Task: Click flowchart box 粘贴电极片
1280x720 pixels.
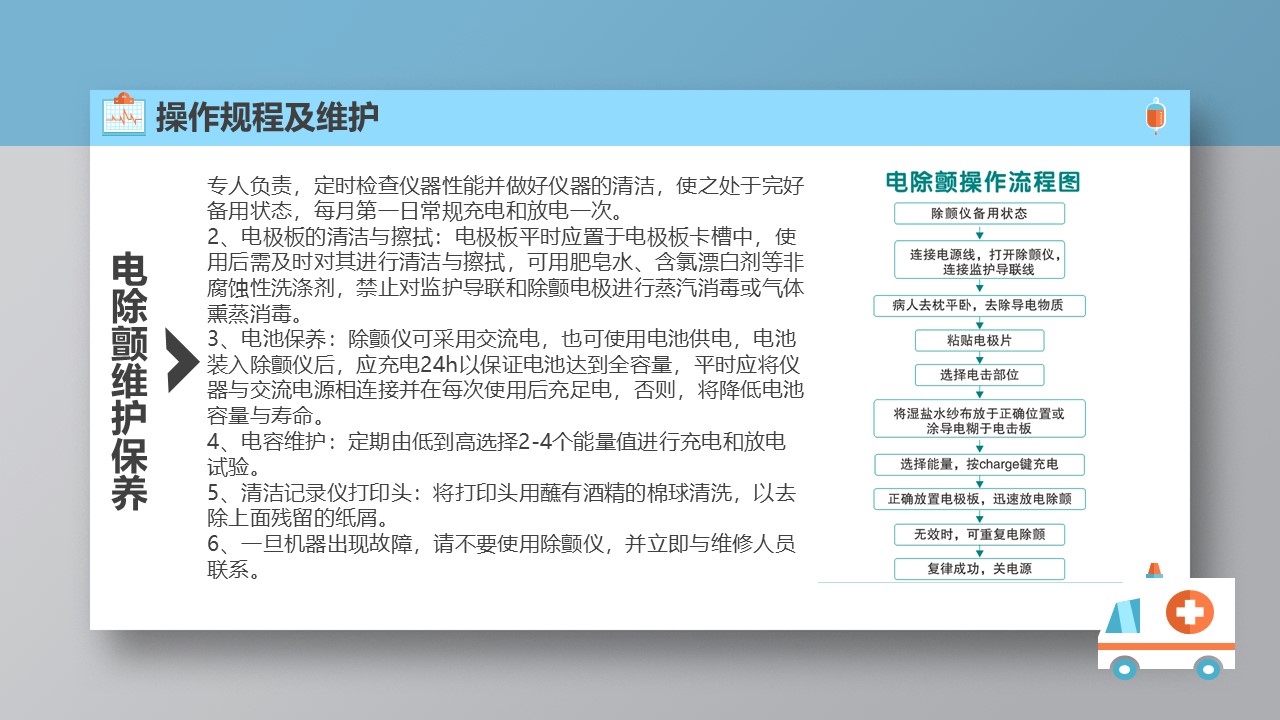Action: point(979,340)
